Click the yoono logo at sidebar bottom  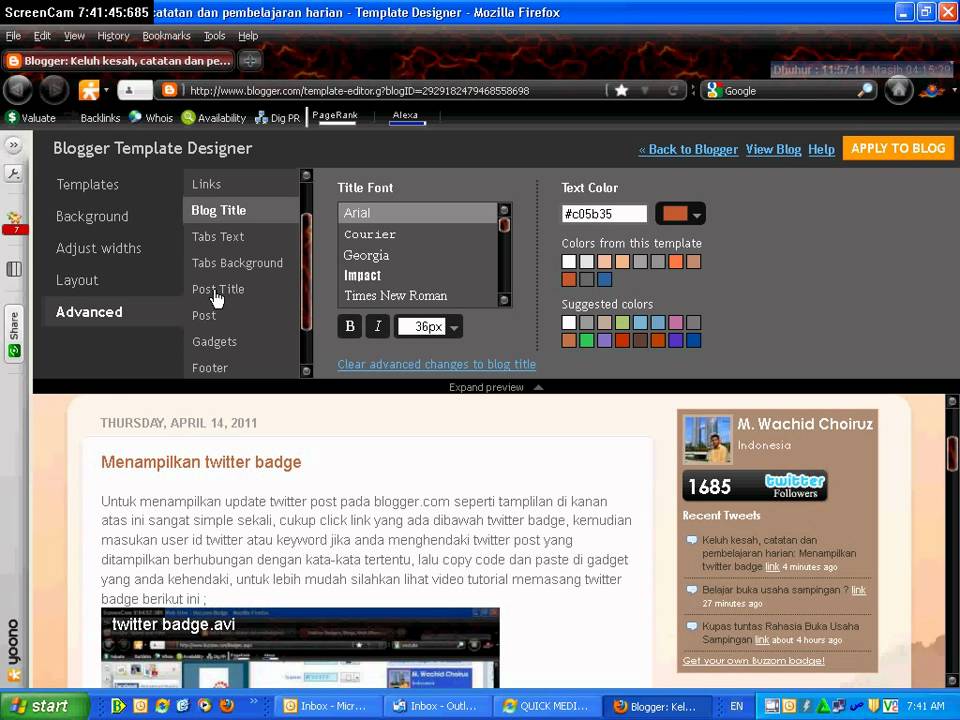(x=13, y=650)
